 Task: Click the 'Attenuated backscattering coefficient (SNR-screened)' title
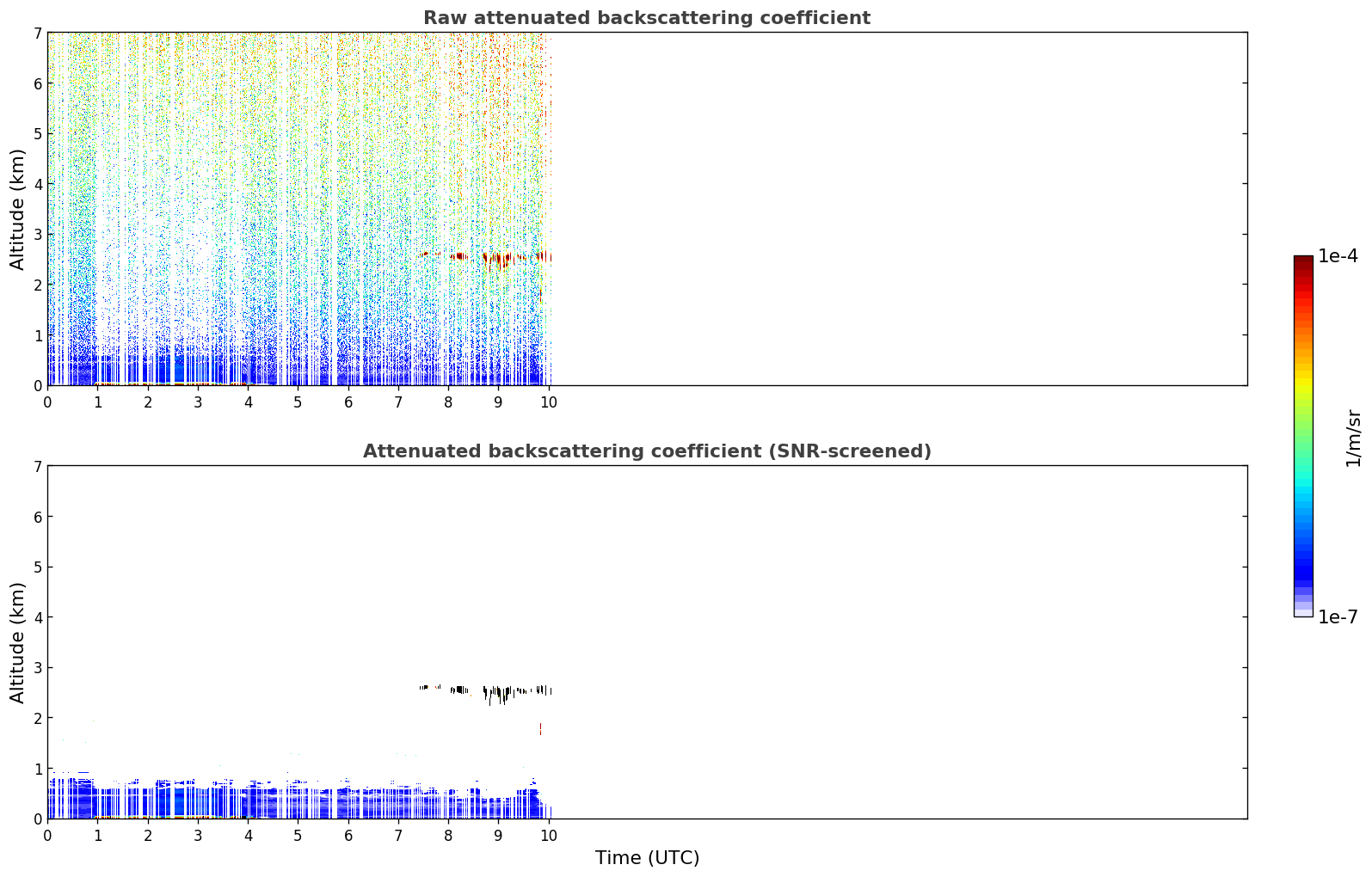pos(647,451)
